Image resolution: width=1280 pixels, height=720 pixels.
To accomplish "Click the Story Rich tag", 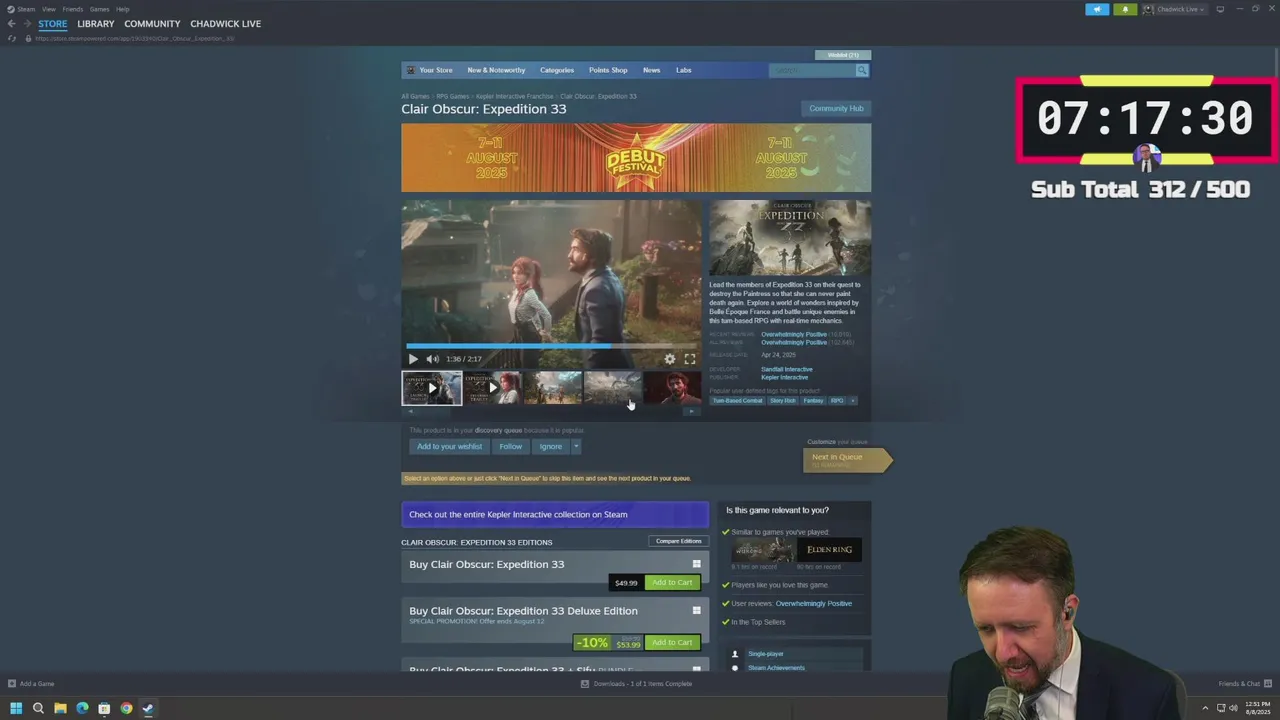I will pyautogui.click(x=783, y=401).
